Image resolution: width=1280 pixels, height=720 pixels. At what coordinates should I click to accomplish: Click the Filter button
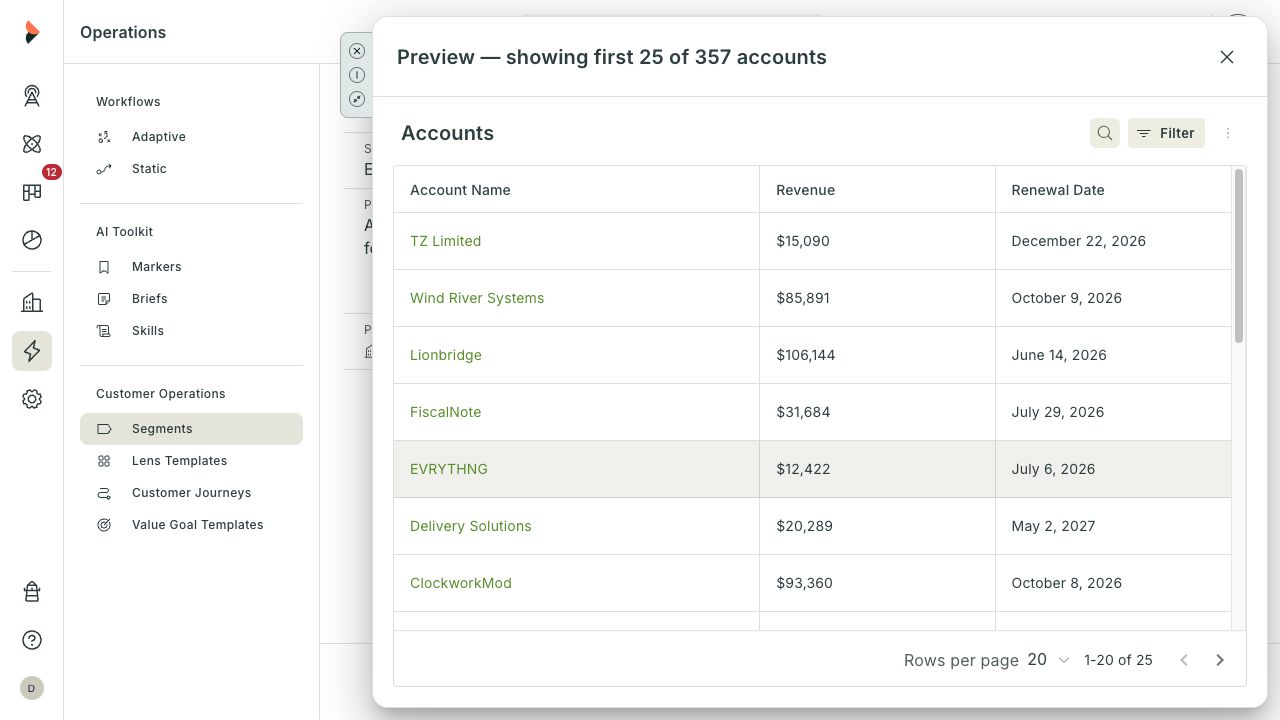(1166, 133)
